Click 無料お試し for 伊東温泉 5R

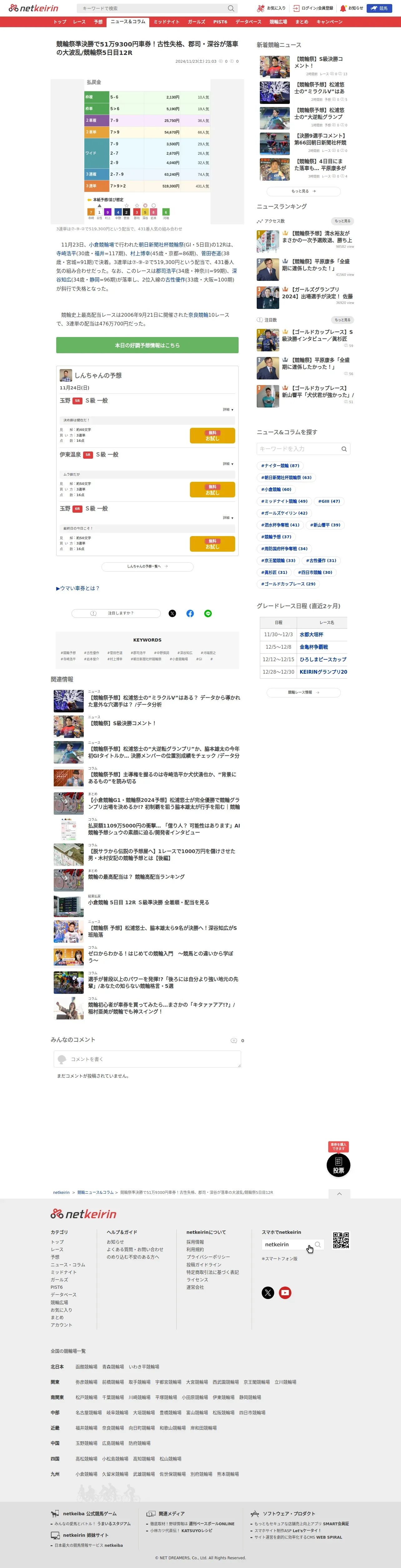(212, 489)
